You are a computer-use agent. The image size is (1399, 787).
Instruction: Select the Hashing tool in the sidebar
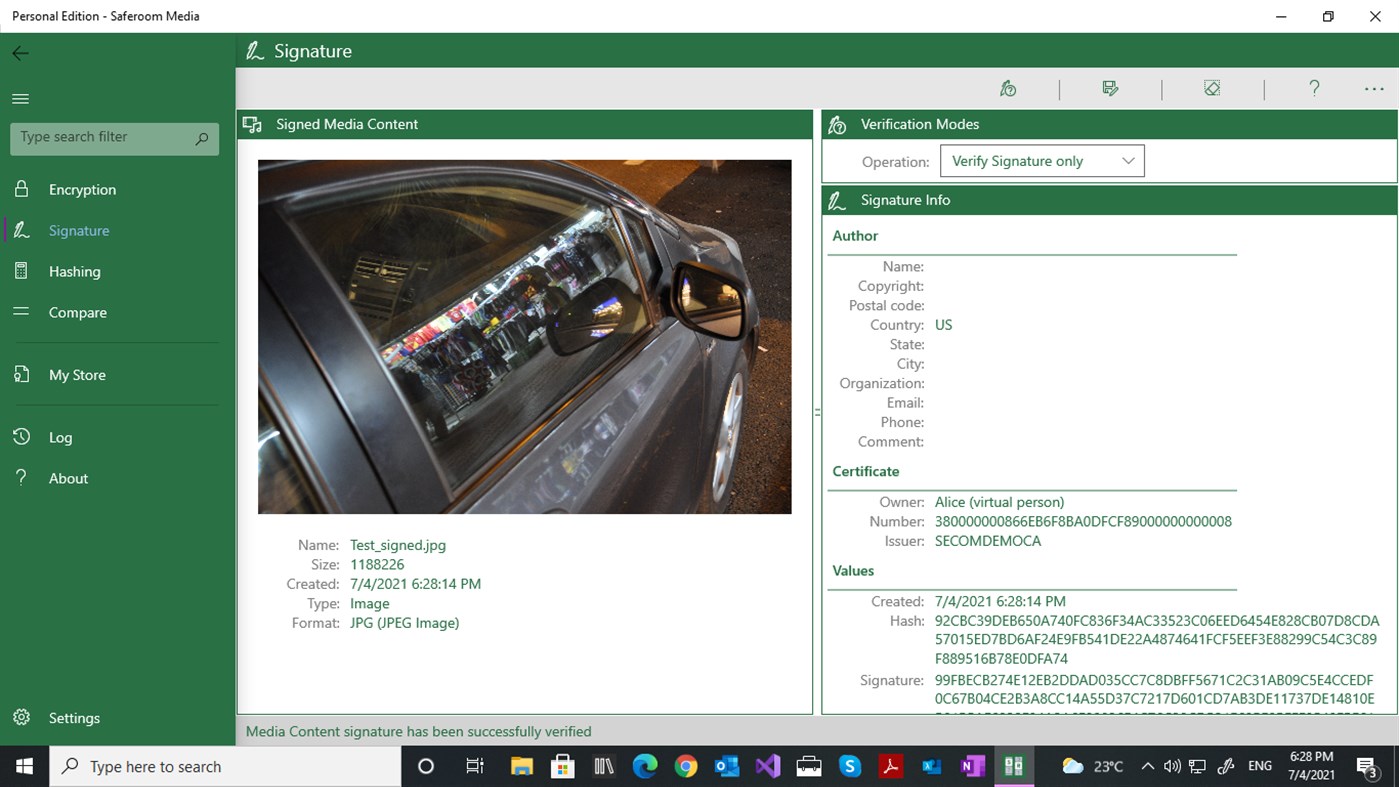tap(74, 271)
